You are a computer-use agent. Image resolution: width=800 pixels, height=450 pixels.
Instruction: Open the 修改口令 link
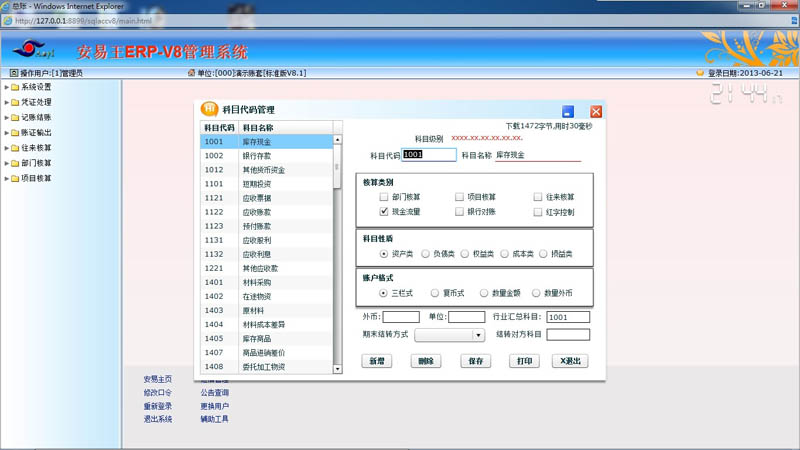(x=157, y=393)
